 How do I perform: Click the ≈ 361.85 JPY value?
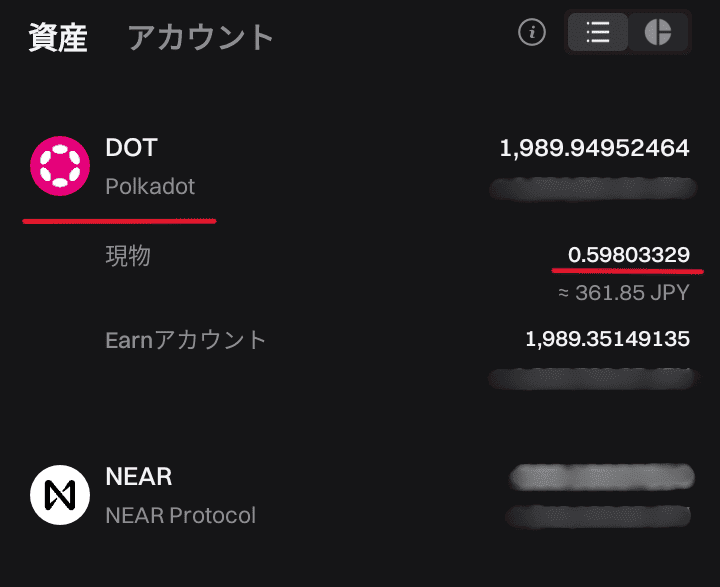(624, 296)
